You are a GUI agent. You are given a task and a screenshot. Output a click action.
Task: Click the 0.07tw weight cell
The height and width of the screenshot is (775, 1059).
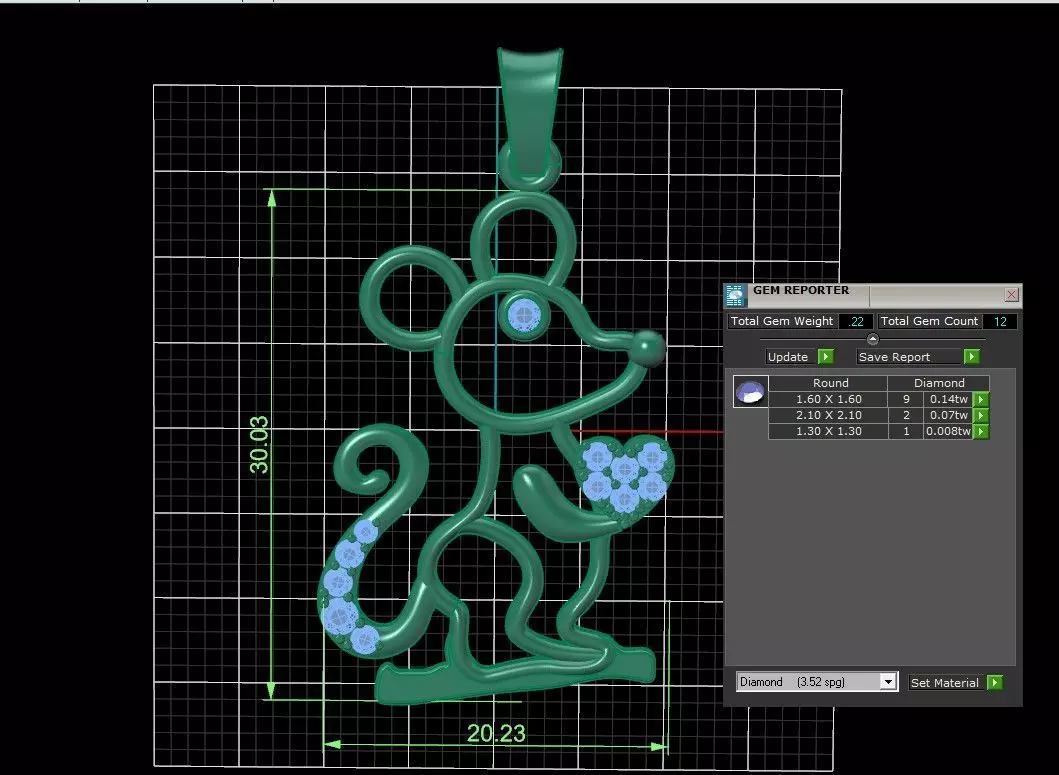click(948, 416)
